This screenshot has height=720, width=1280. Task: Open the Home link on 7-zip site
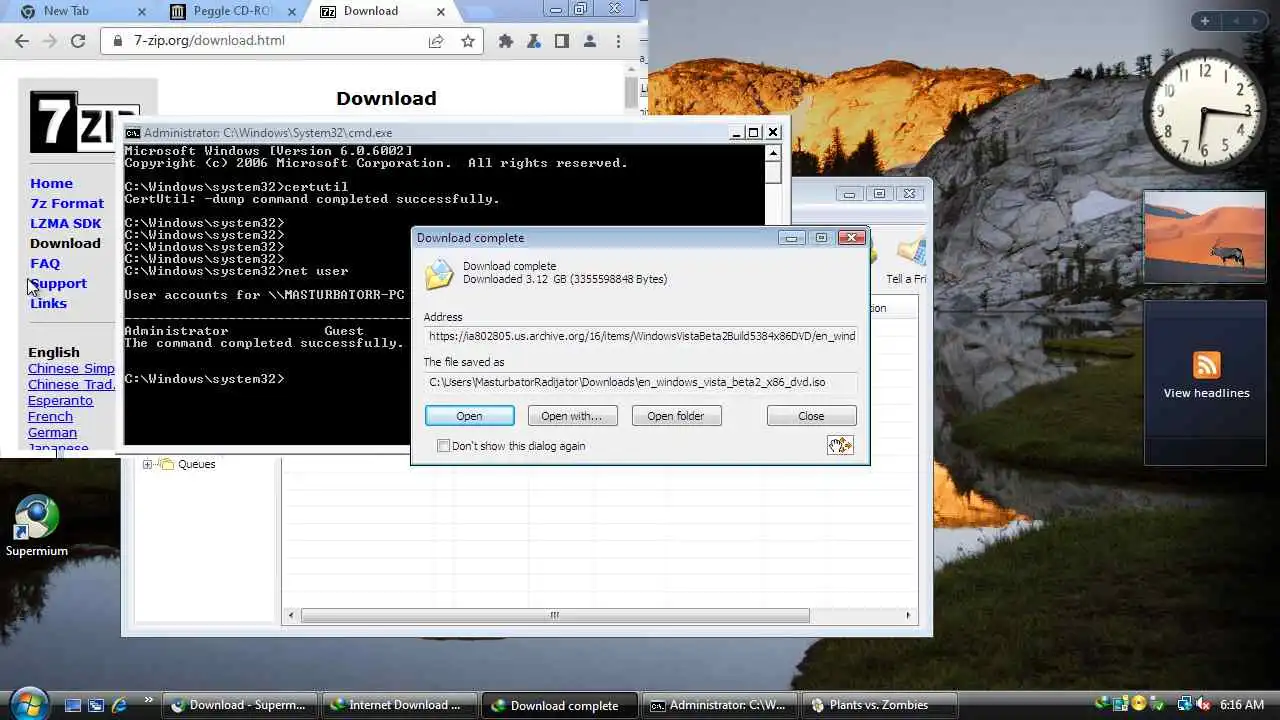51,183
